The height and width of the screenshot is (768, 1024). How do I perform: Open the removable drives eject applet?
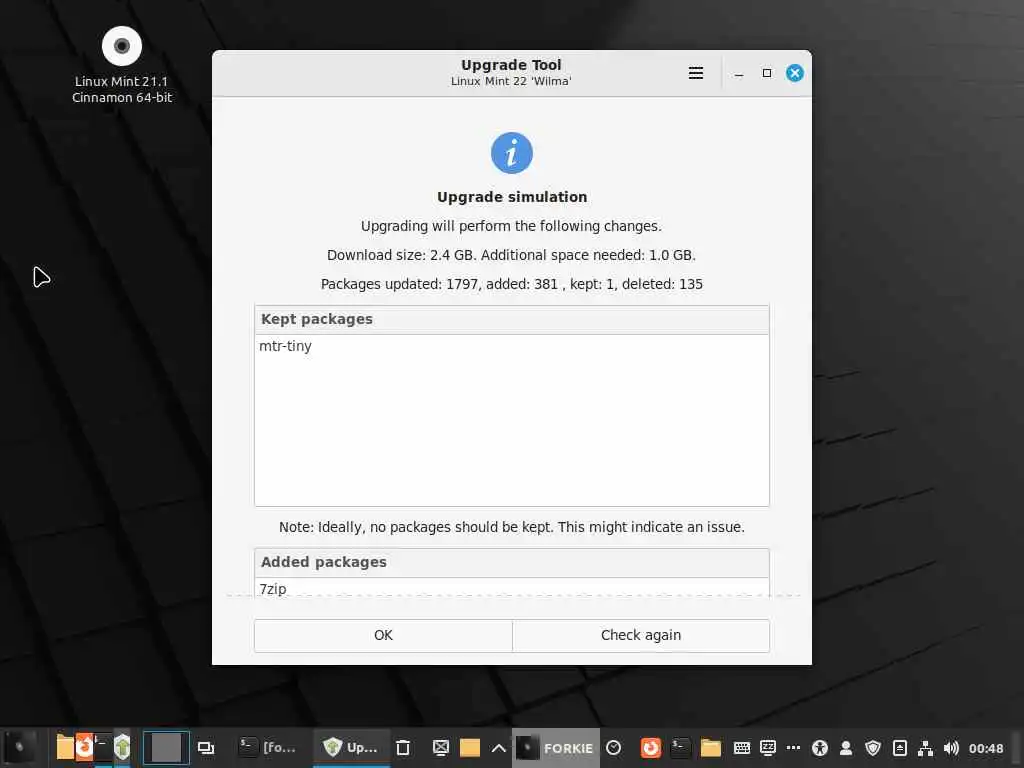pos(899,748)
